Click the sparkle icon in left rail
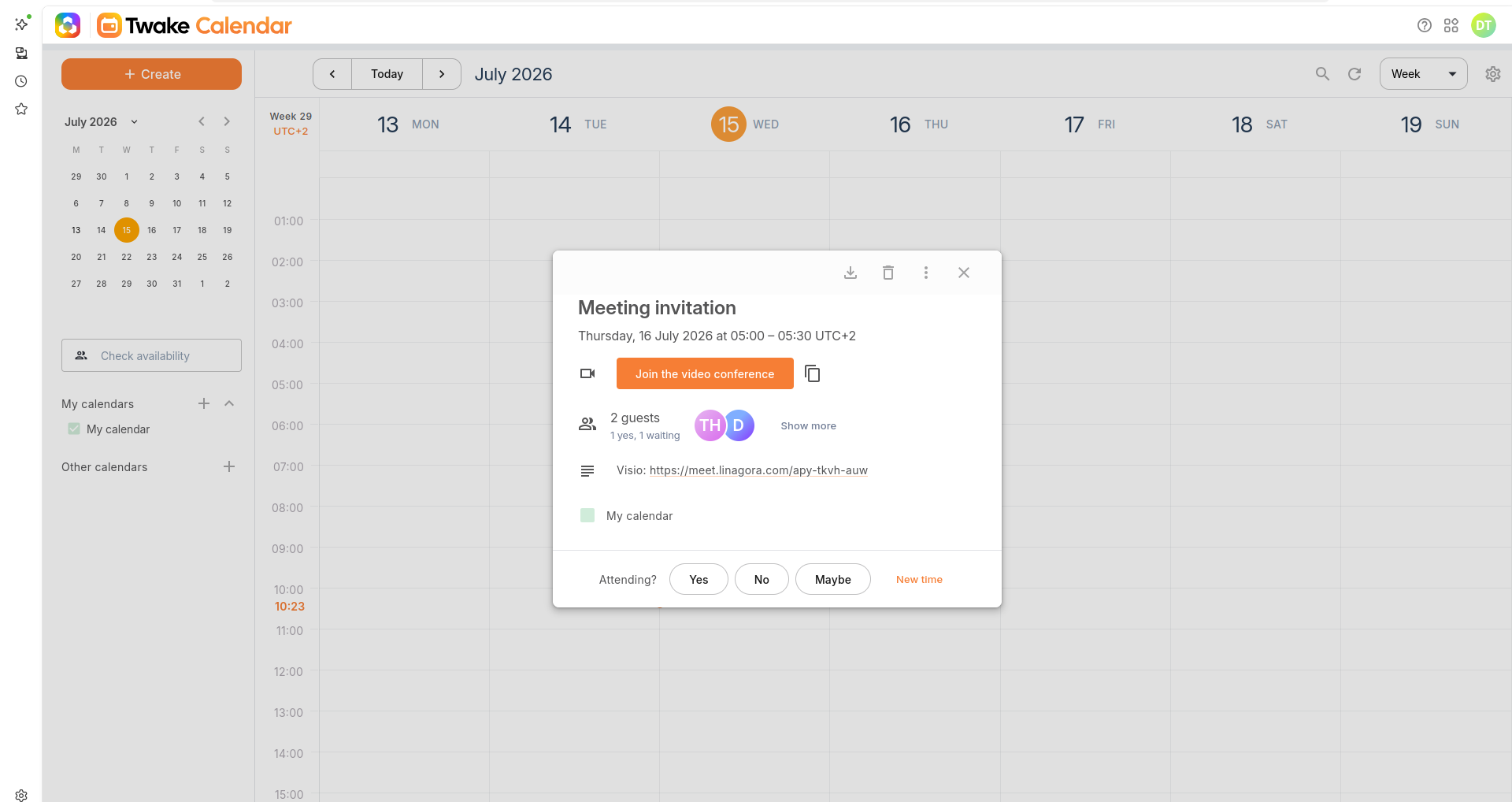Viewport: 1512px width, 802px height. click(x=21, y=24)
